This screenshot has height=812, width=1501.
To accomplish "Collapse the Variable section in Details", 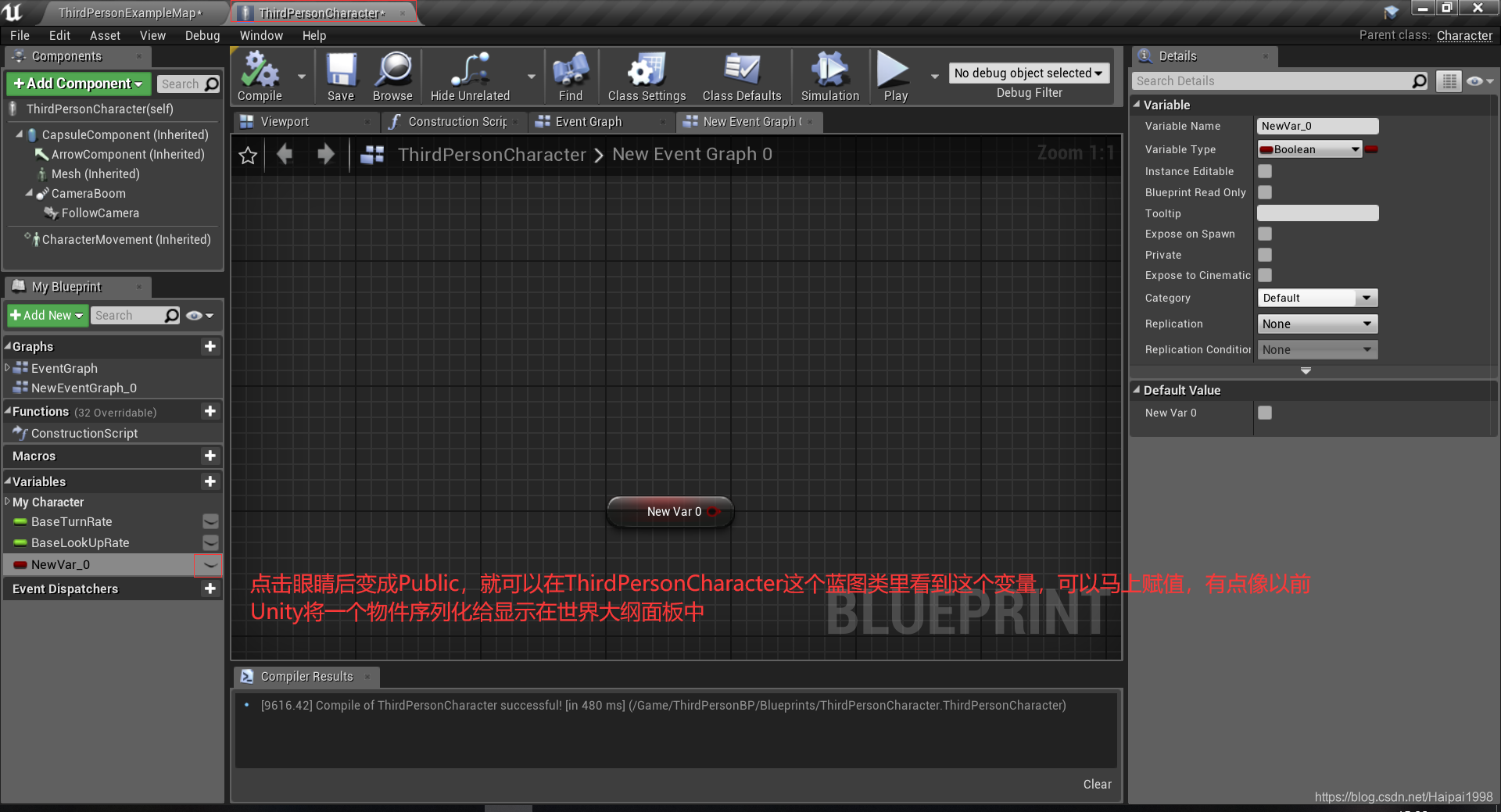I will 1137,105.
